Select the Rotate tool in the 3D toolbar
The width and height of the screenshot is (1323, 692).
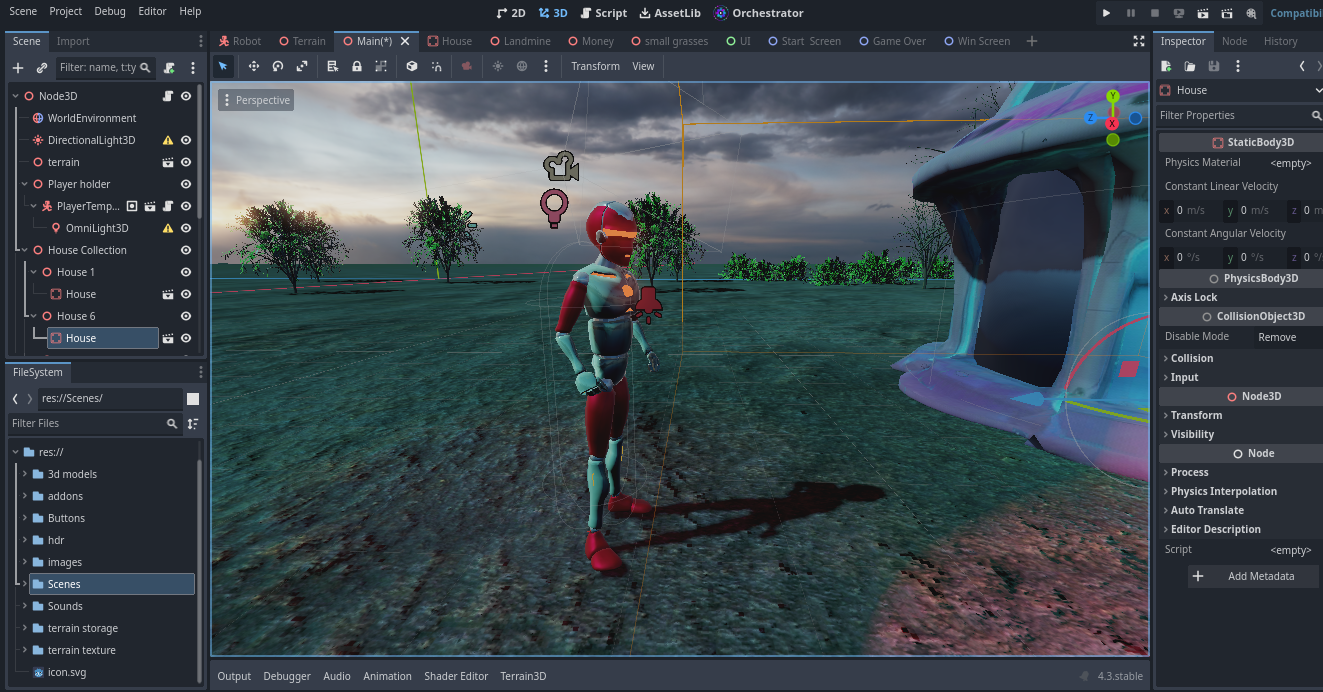(x=278, y=66)
